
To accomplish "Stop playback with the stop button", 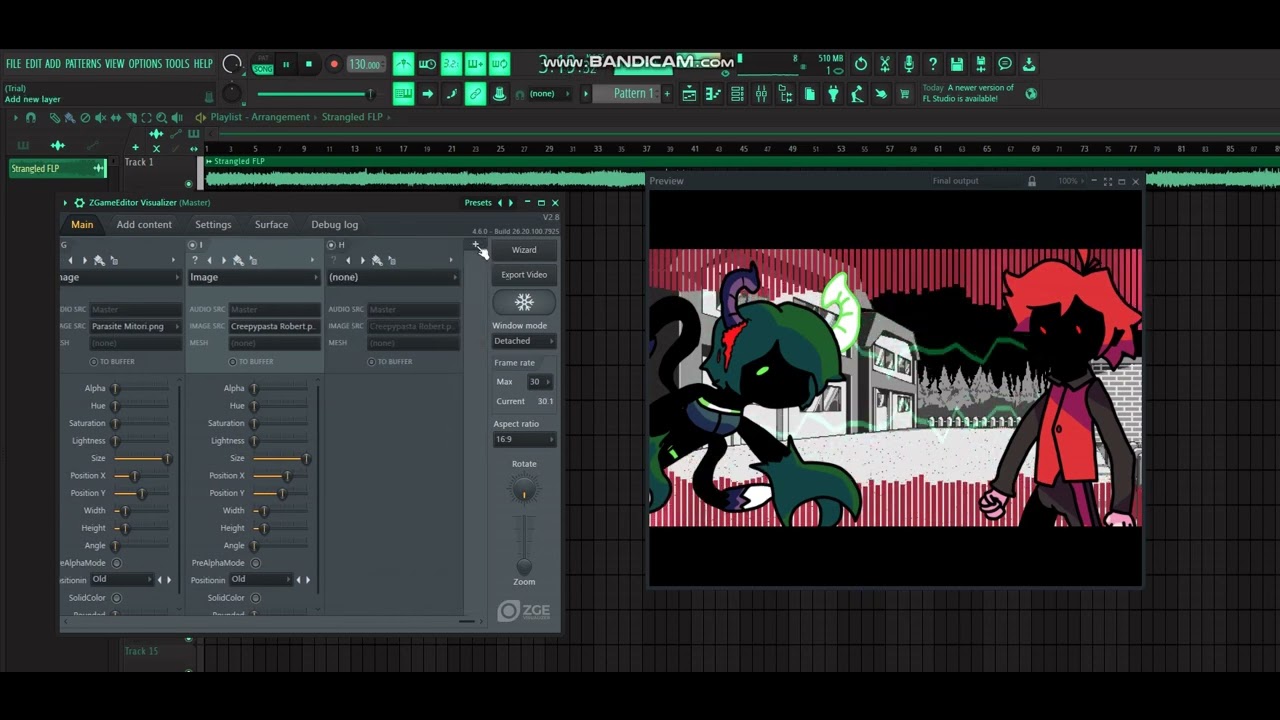I will [x=309, y=64].
